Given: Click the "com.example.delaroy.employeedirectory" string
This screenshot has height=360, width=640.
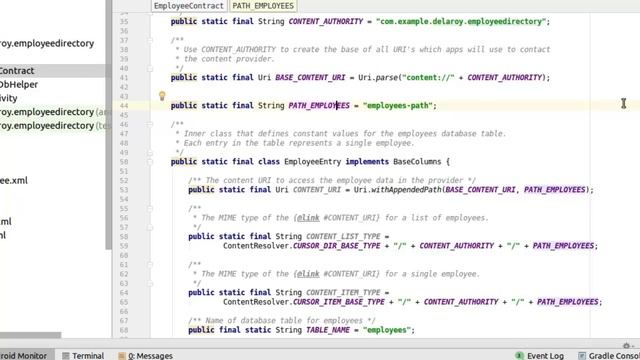Looking at the screenshot, I should pyautogui.click(x=461, y=22).
